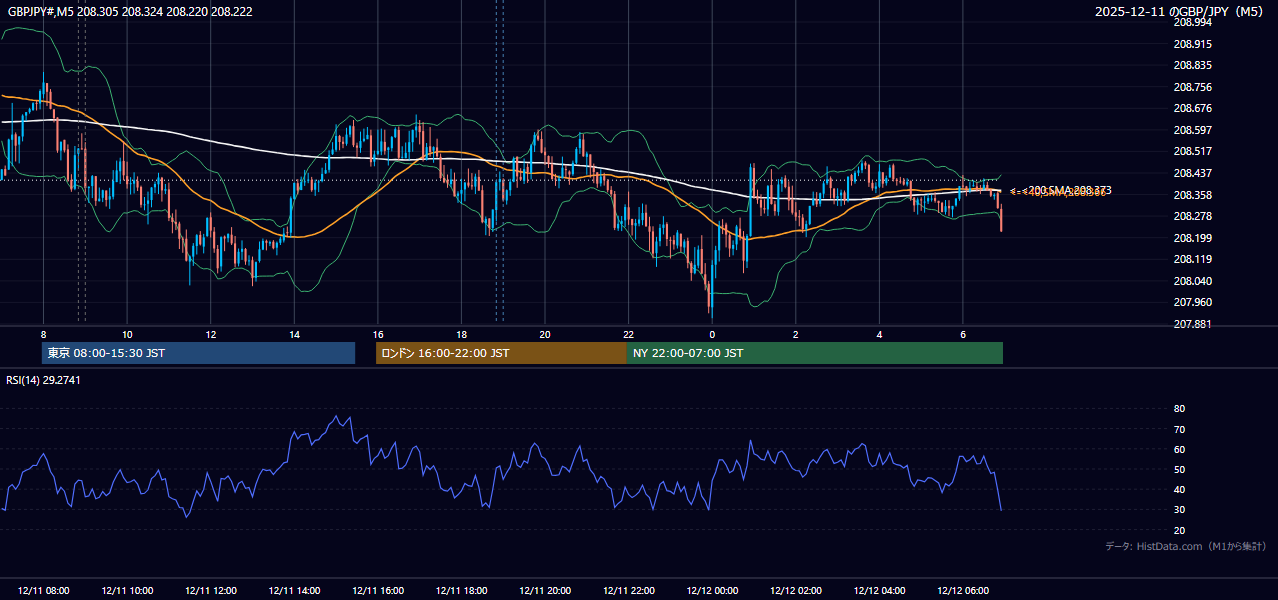The image size is (1278, 600).
Task: Click the RSI 70 level label
Action: point(1179,429)
